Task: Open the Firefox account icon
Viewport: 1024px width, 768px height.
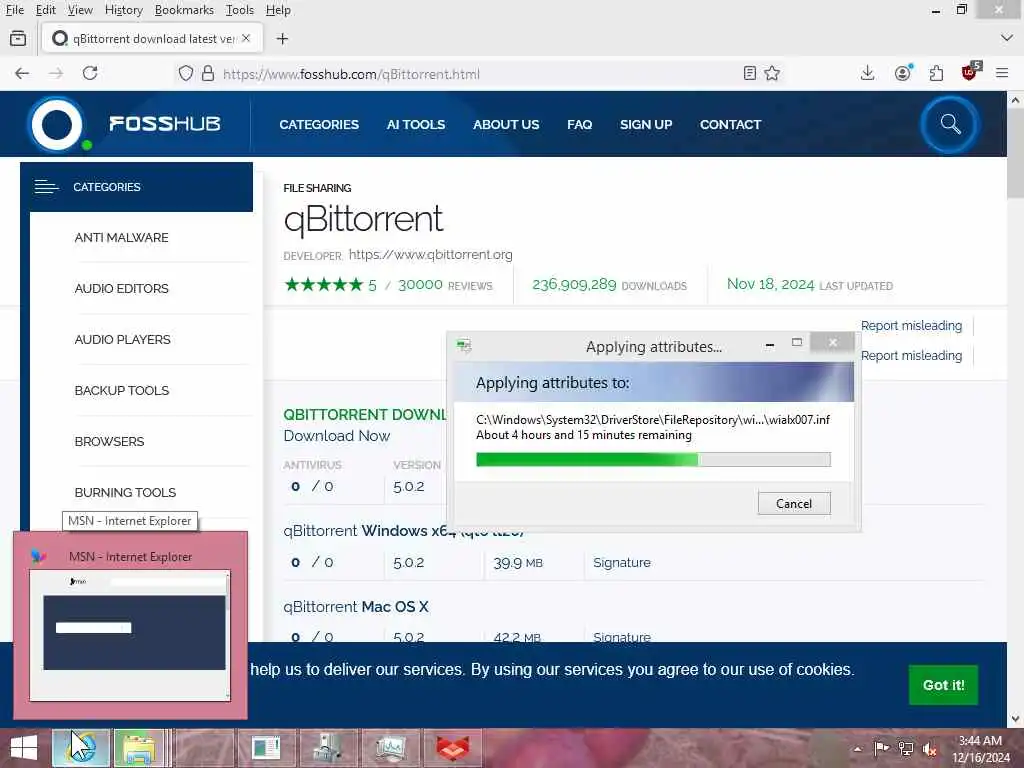Action: coord(903,73)
